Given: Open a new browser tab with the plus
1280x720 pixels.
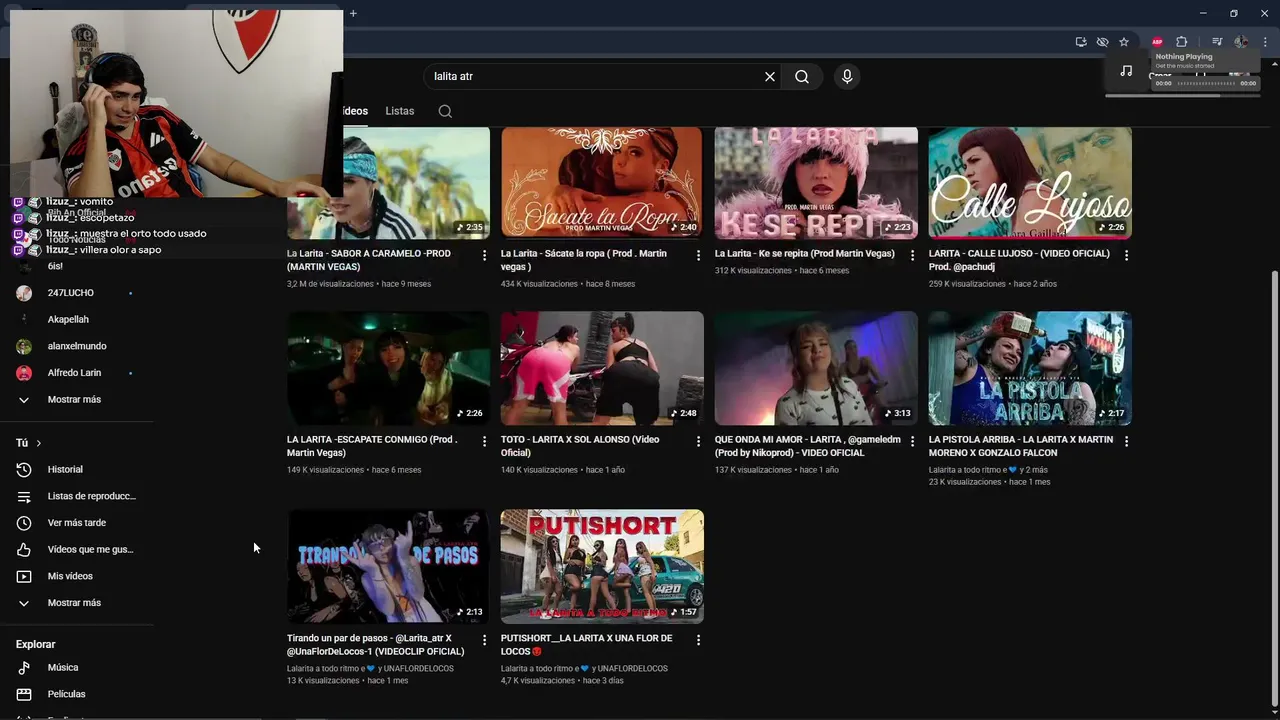Looking at the screenshot, I should tap(353, 13).
